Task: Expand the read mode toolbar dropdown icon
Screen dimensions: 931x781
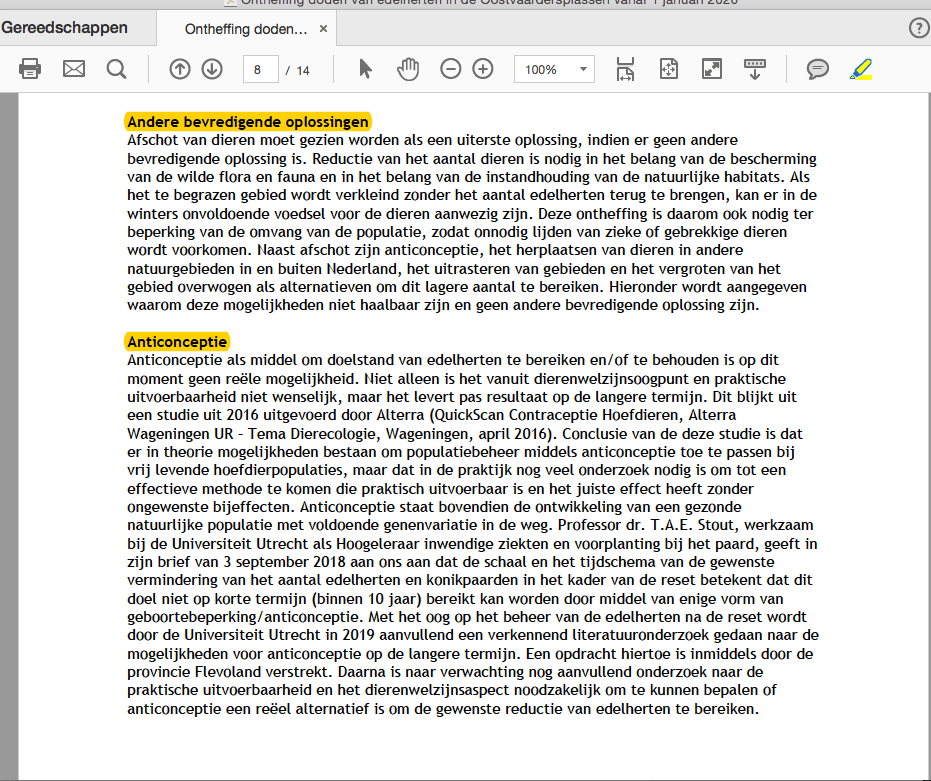Action: coord(755,69)
